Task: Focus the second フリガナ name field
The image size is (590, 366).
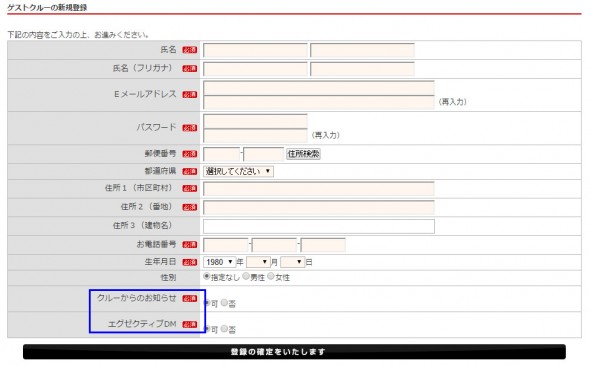Action: (362, 69)
